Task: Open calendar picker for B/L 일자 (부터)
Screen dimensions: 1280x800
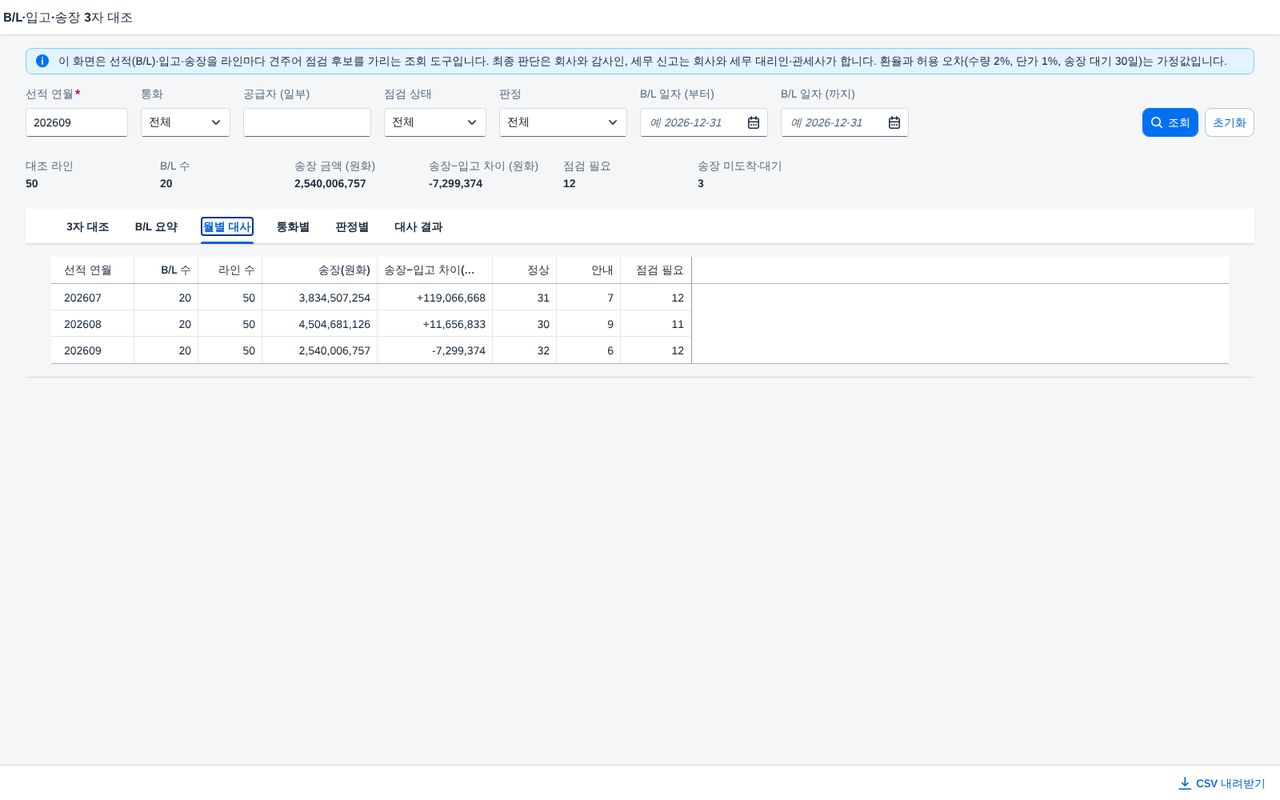Action: coord(753,122)
